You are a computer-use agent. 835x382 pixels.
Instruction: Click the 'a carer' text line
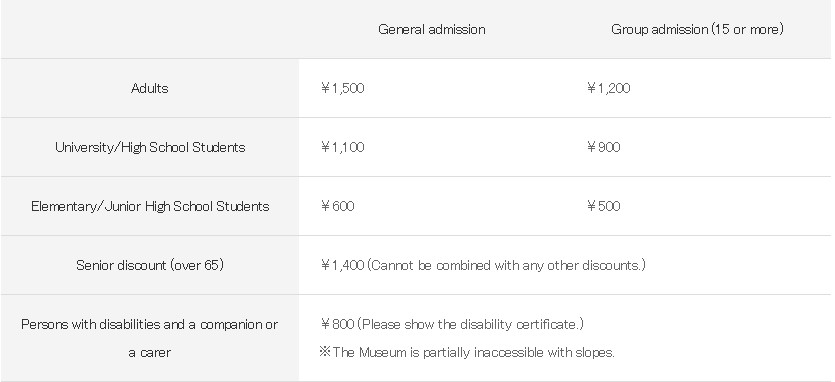coord(150,353)
